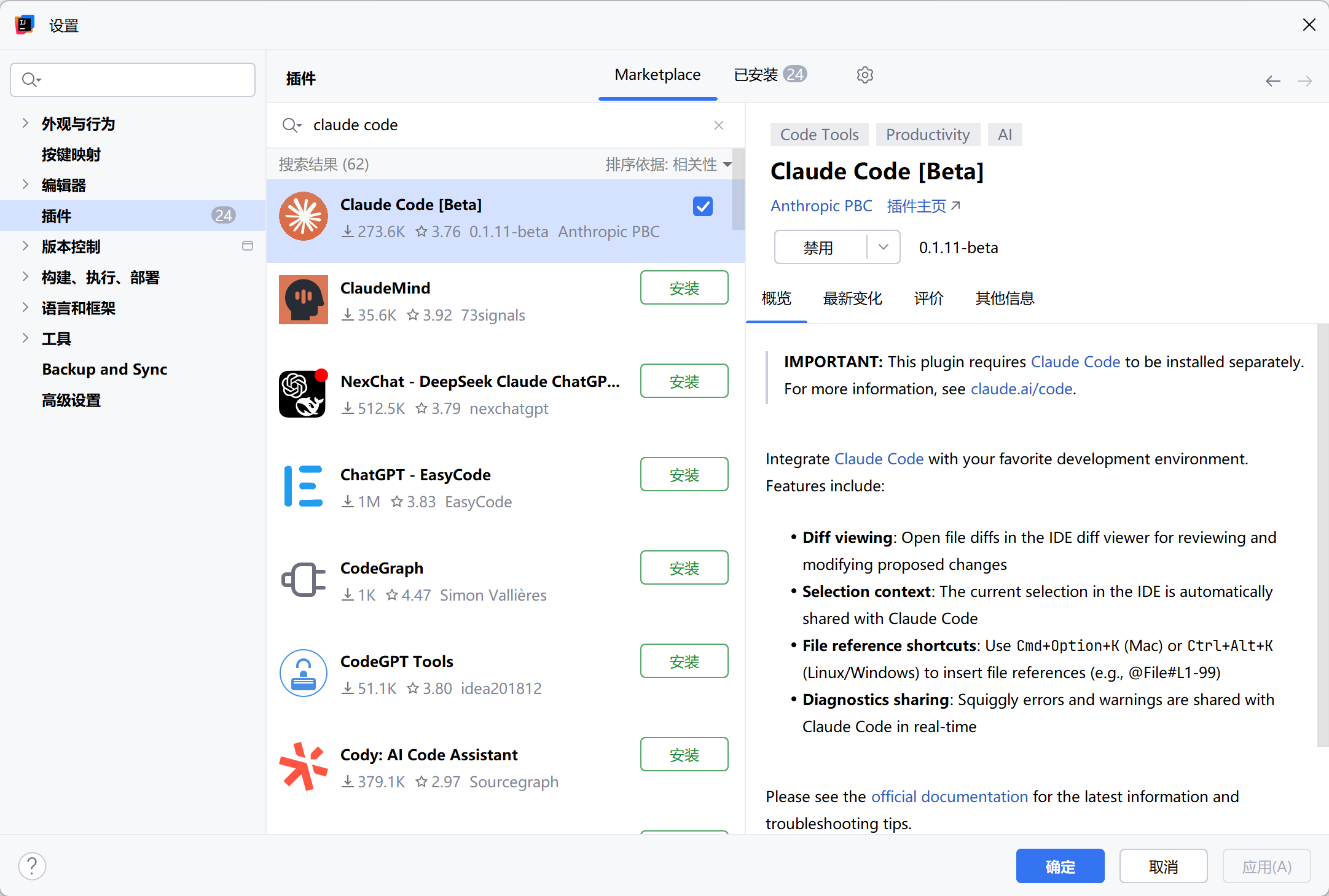Open the Anthropic PBC vendor link
The height and width of the screenshot is (896, 1329).
(821, 206)
